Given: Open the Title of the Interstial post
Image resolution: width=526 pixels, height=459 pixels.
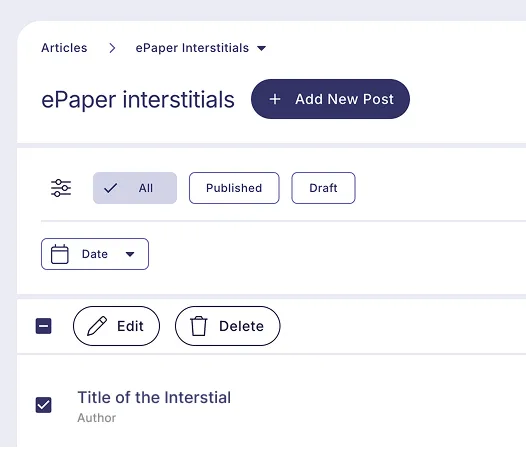Looking at the screenshot, I should (154, 398).
